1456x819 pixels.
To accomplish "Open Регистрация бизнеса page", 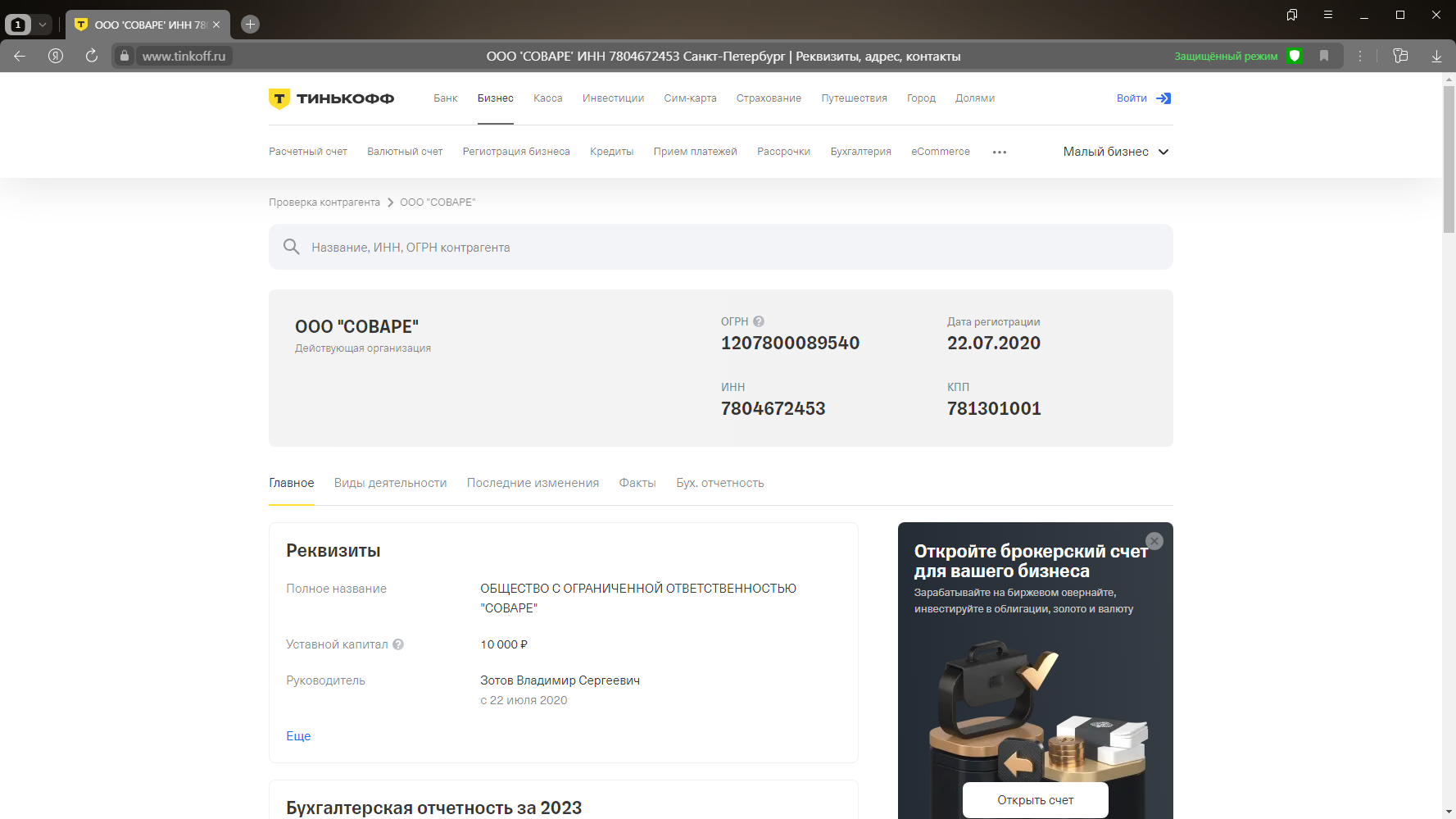I will click(x=516, y=152).
